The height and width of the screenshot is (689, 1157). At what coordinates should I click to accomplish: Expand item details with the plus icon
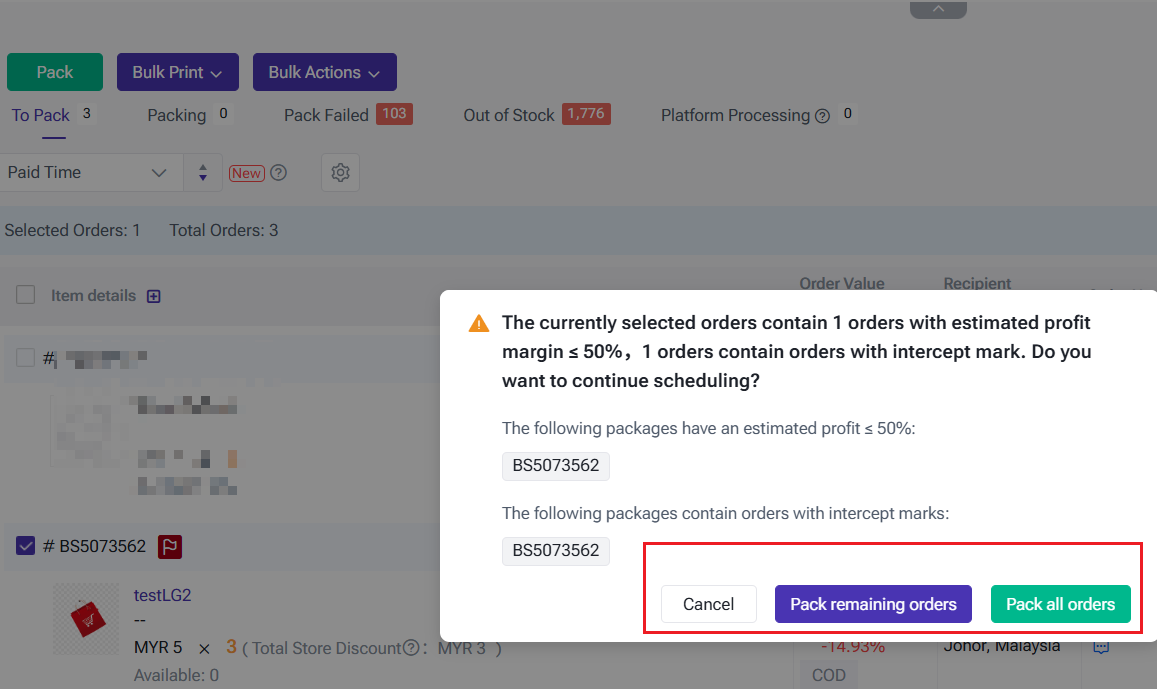point(154,296)
